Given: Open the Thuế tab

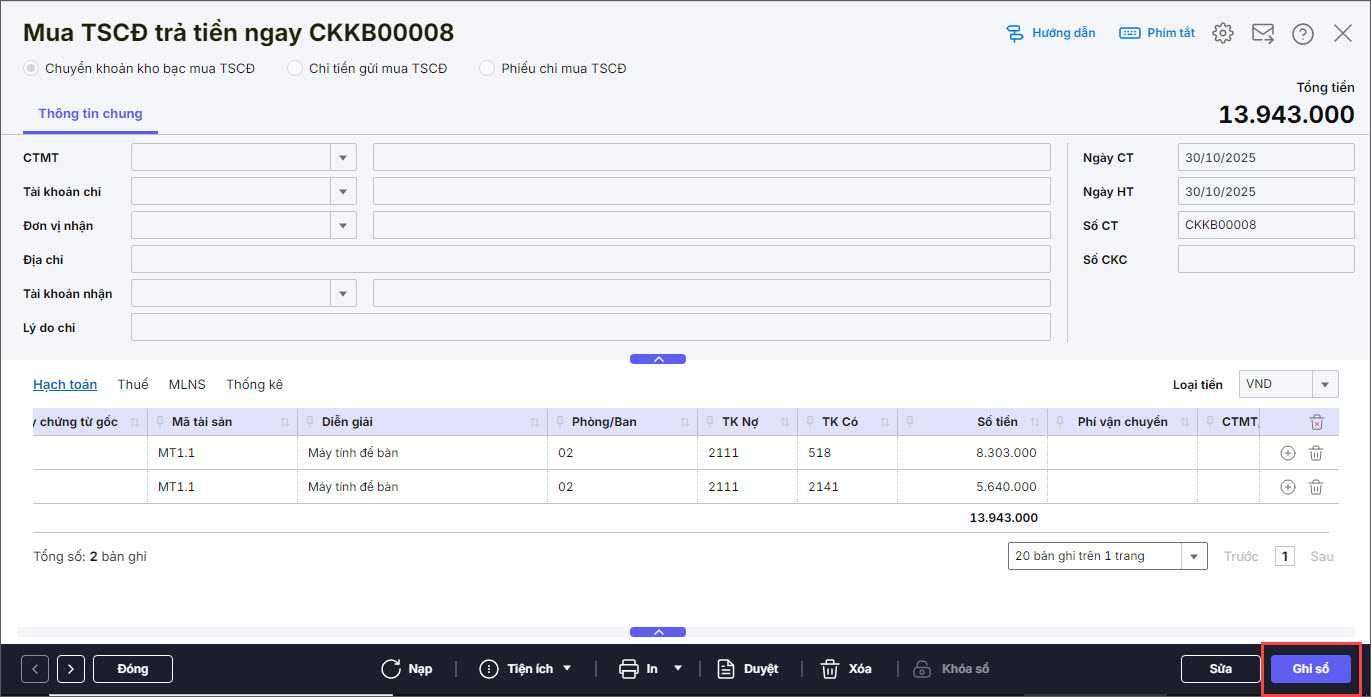Looking at the screenshot, I should [x=133, y=384].
